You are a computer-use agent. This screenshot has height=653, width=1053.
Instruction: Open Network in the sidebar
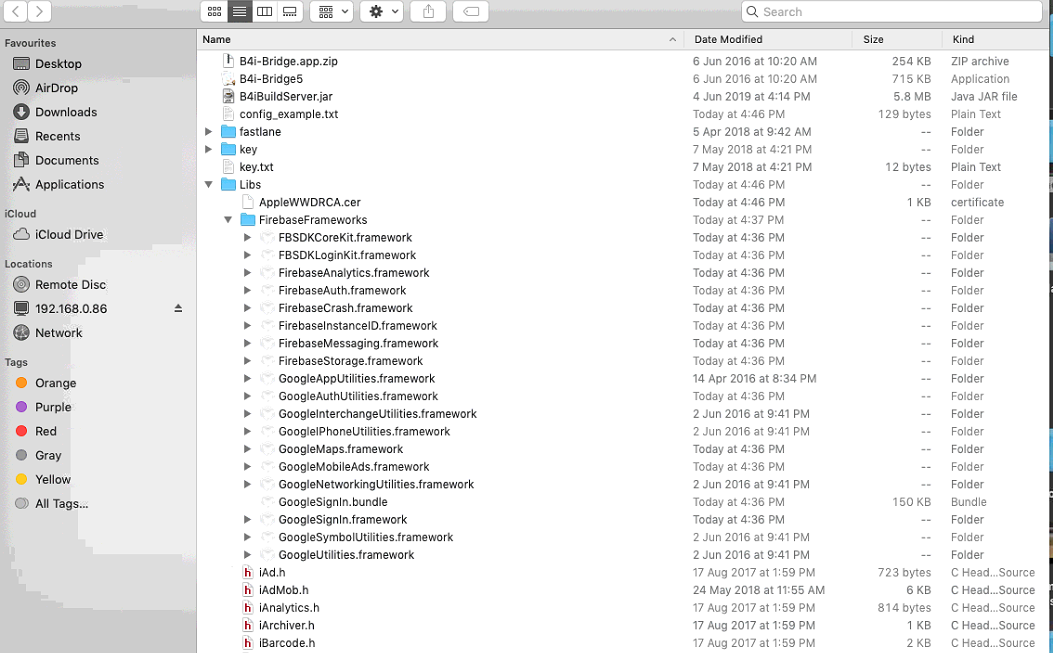point(58,333)
